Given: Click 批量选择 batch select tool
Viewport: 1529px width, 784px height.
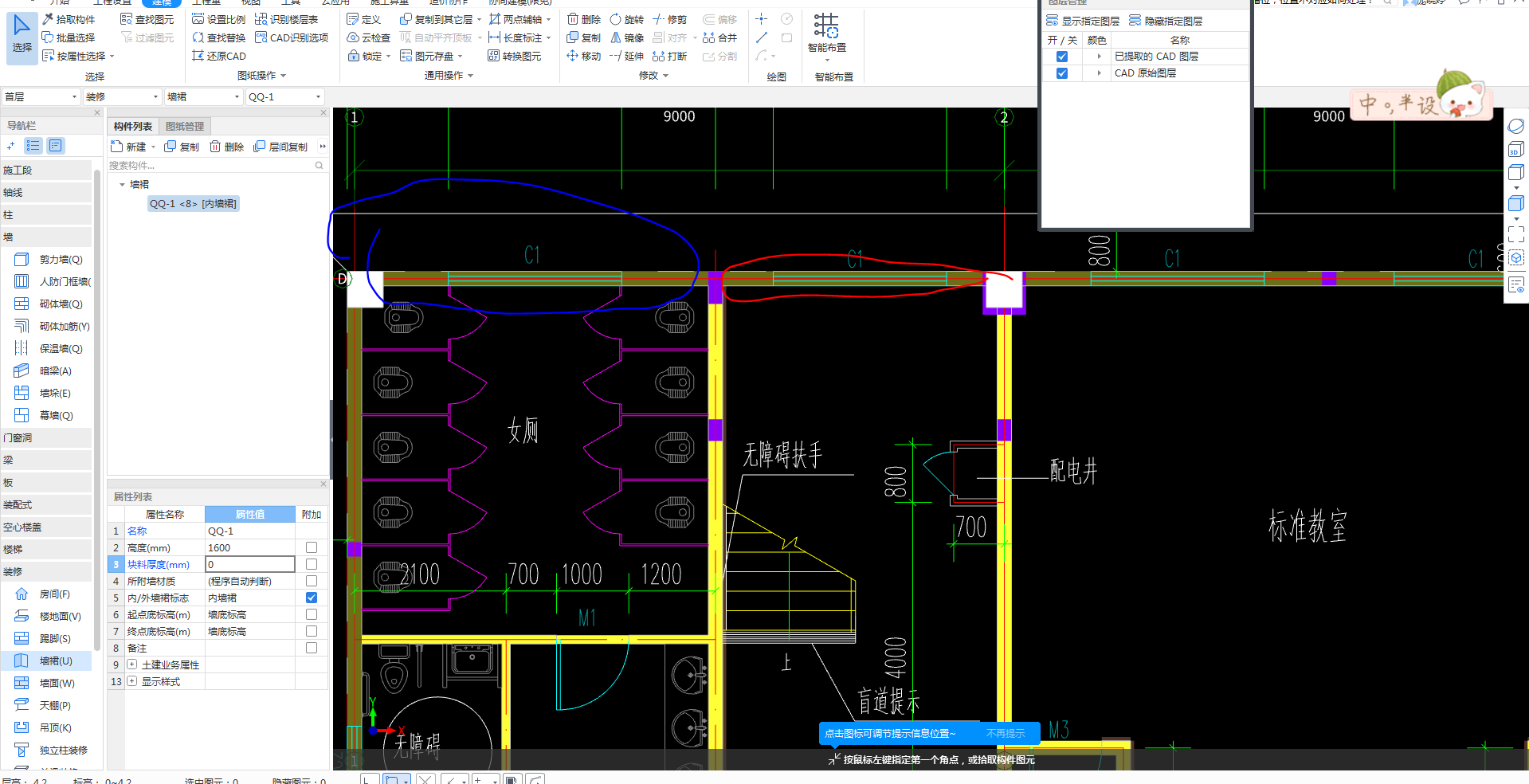Looking at the screenshot, I should pos(69,37).
